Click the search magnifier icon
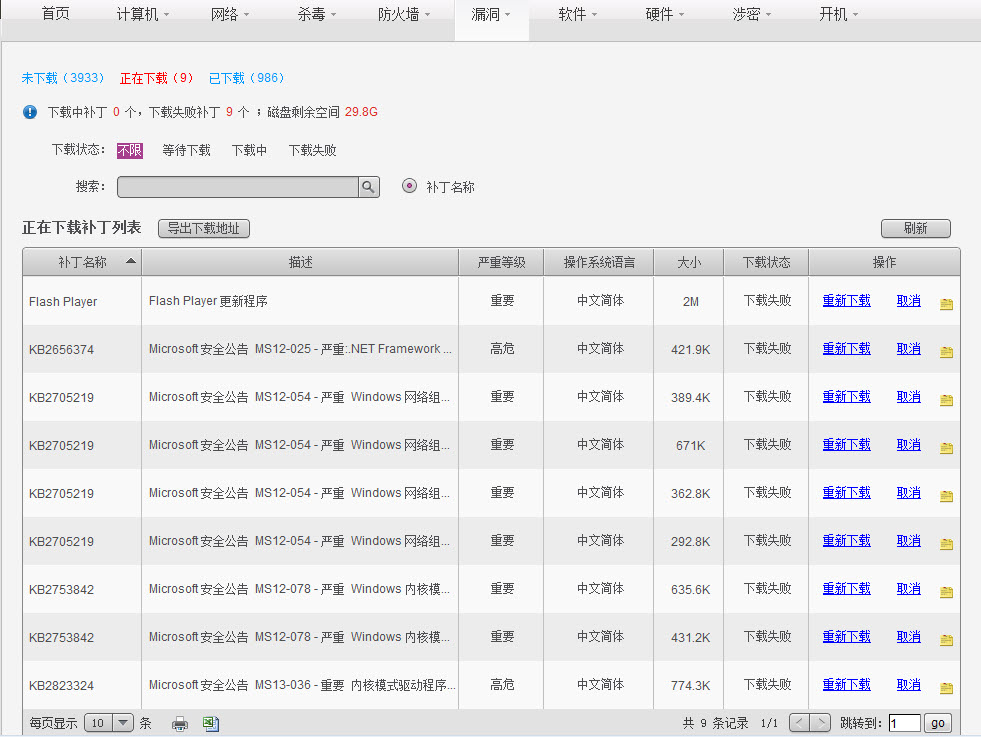This screenshot has height=737, width=981. click(369, 187)
